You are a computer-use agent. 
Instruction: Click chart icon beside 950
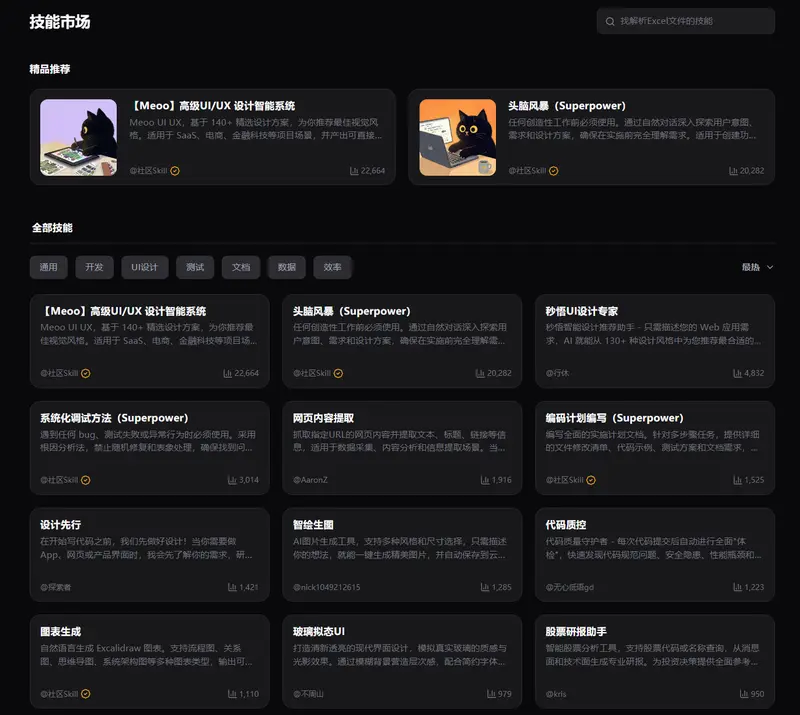[x=744, y=694]
